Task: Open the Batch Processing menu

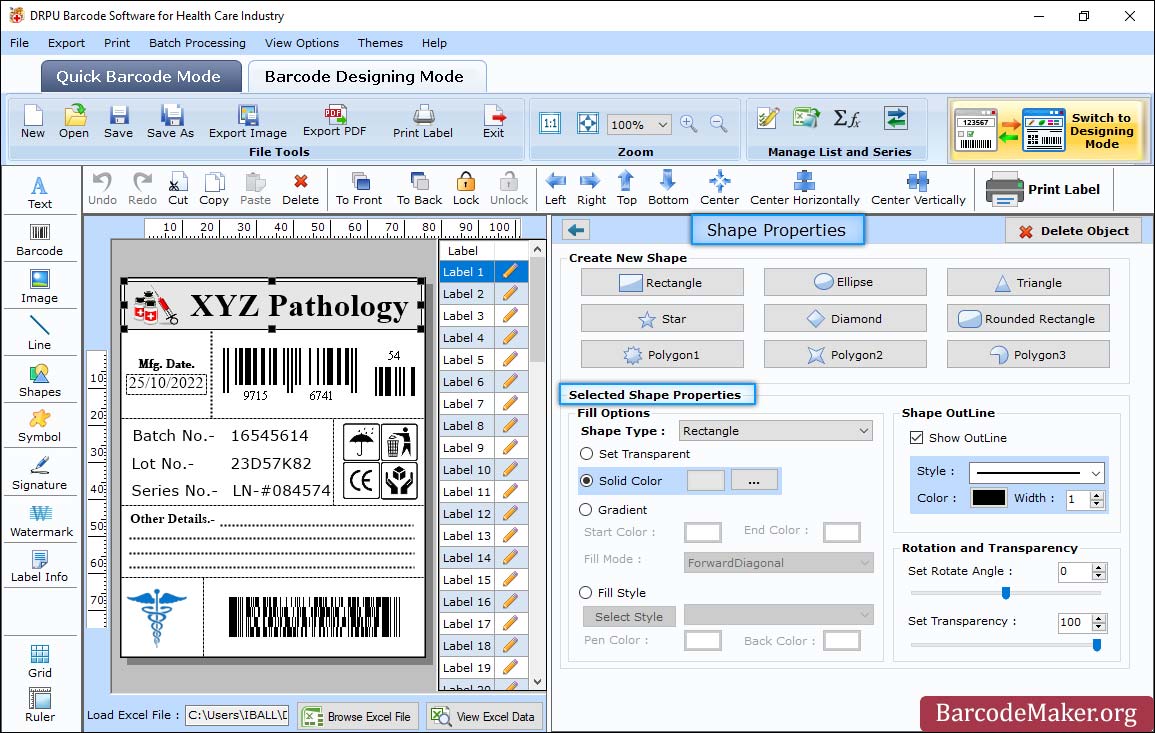Action: (x=197, y=43)
